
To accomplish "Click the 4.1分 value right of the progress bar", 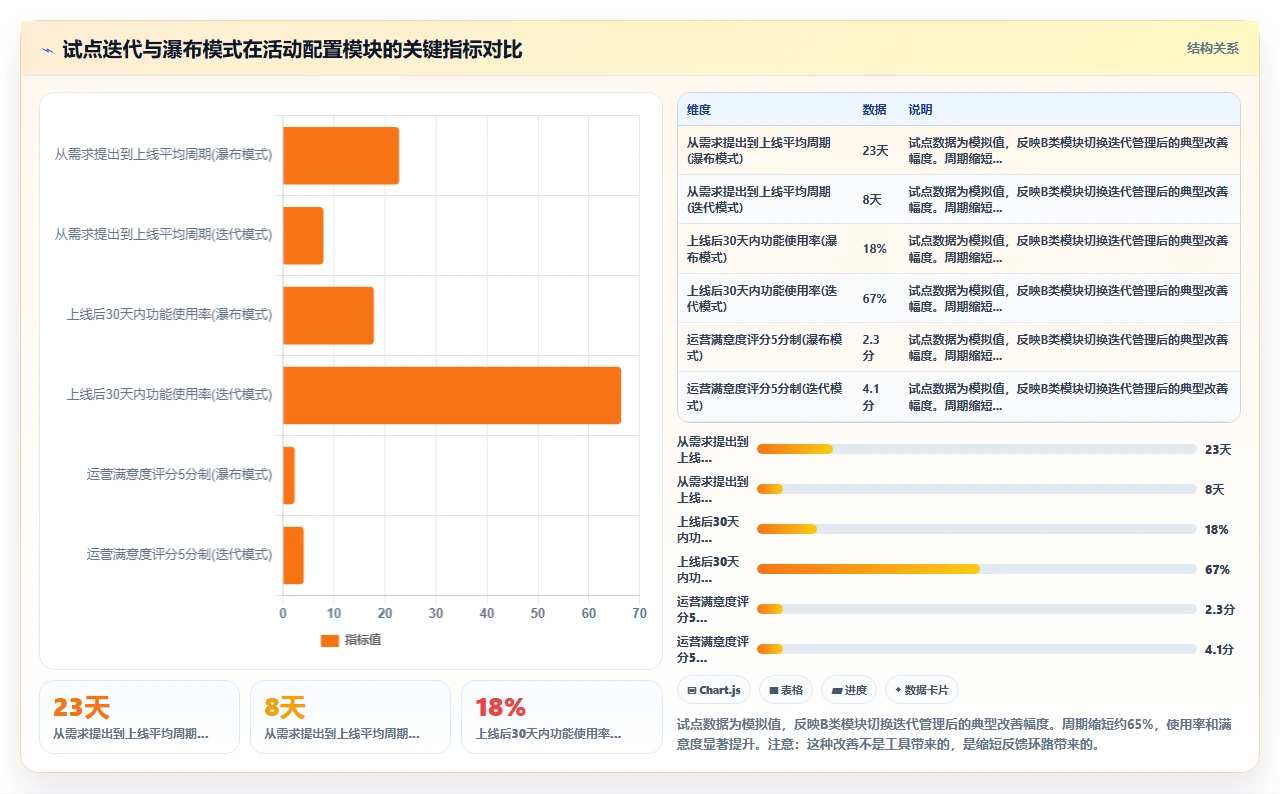I will click(1219, 649).
